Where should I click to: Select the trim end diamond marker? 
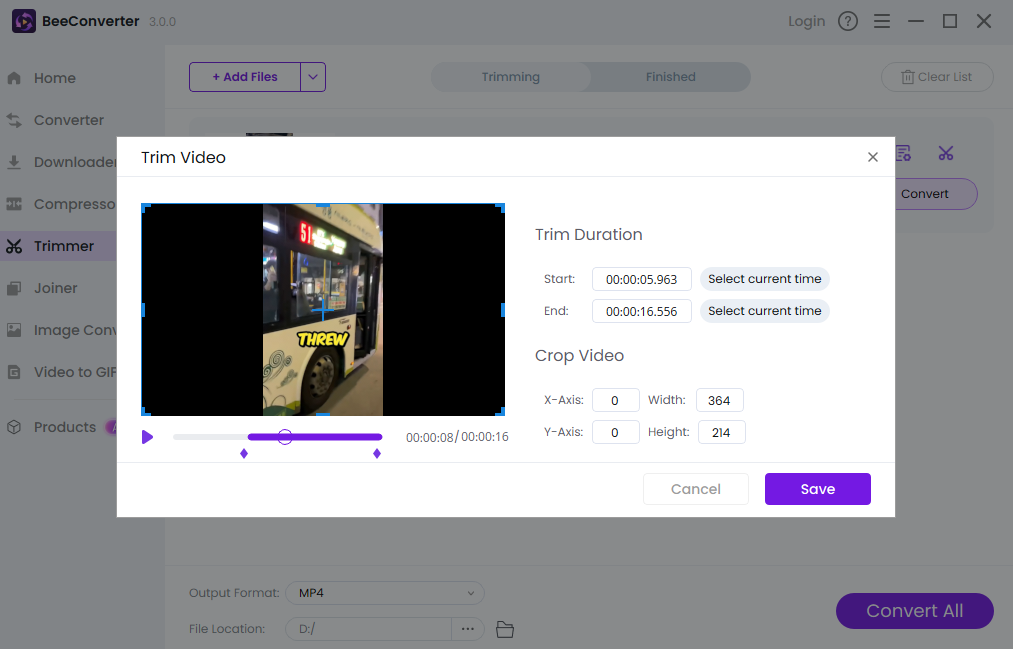[377, 454]
